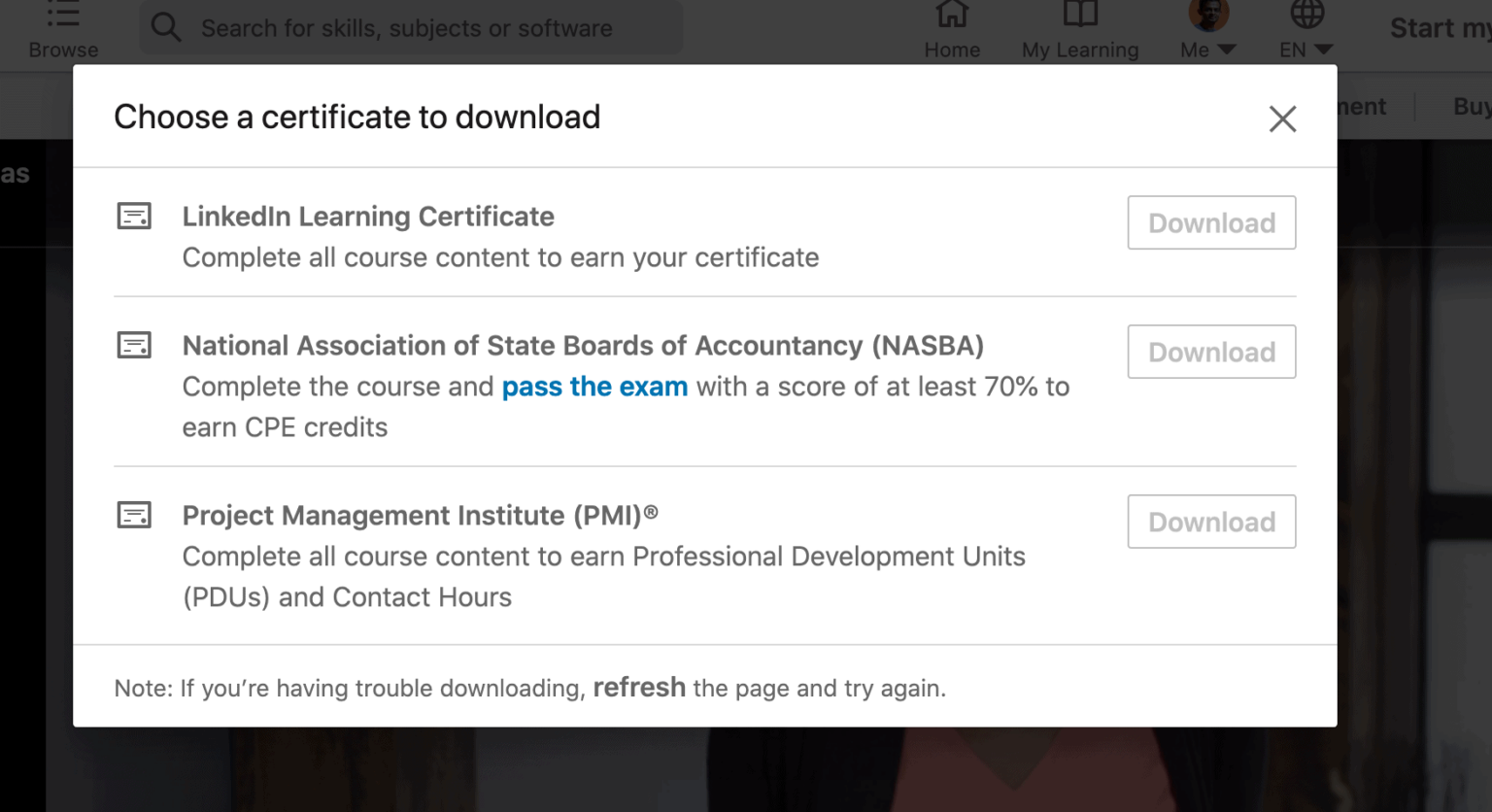Viewport: 1492px width, 812px height.
Task: Expand the EN language dropdown
Action: (x=1305, y=34)
